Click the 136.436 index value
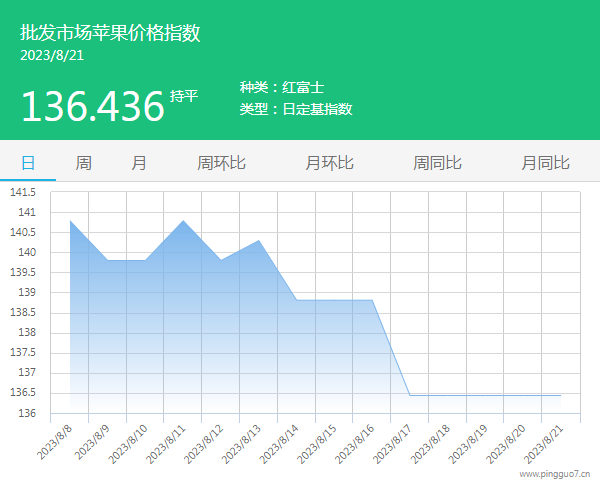Screen dimensions: 600x484 point(92,105)
